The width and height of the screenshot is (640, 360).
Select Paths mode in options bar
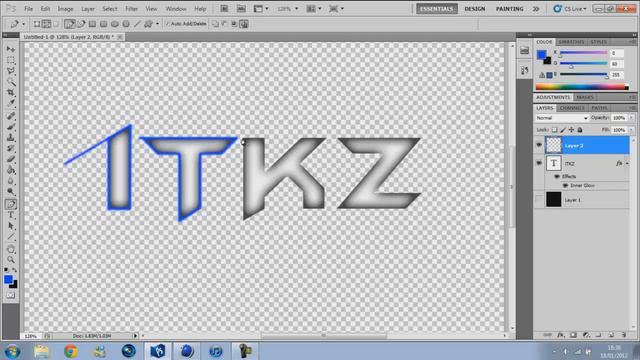[47, 24]
